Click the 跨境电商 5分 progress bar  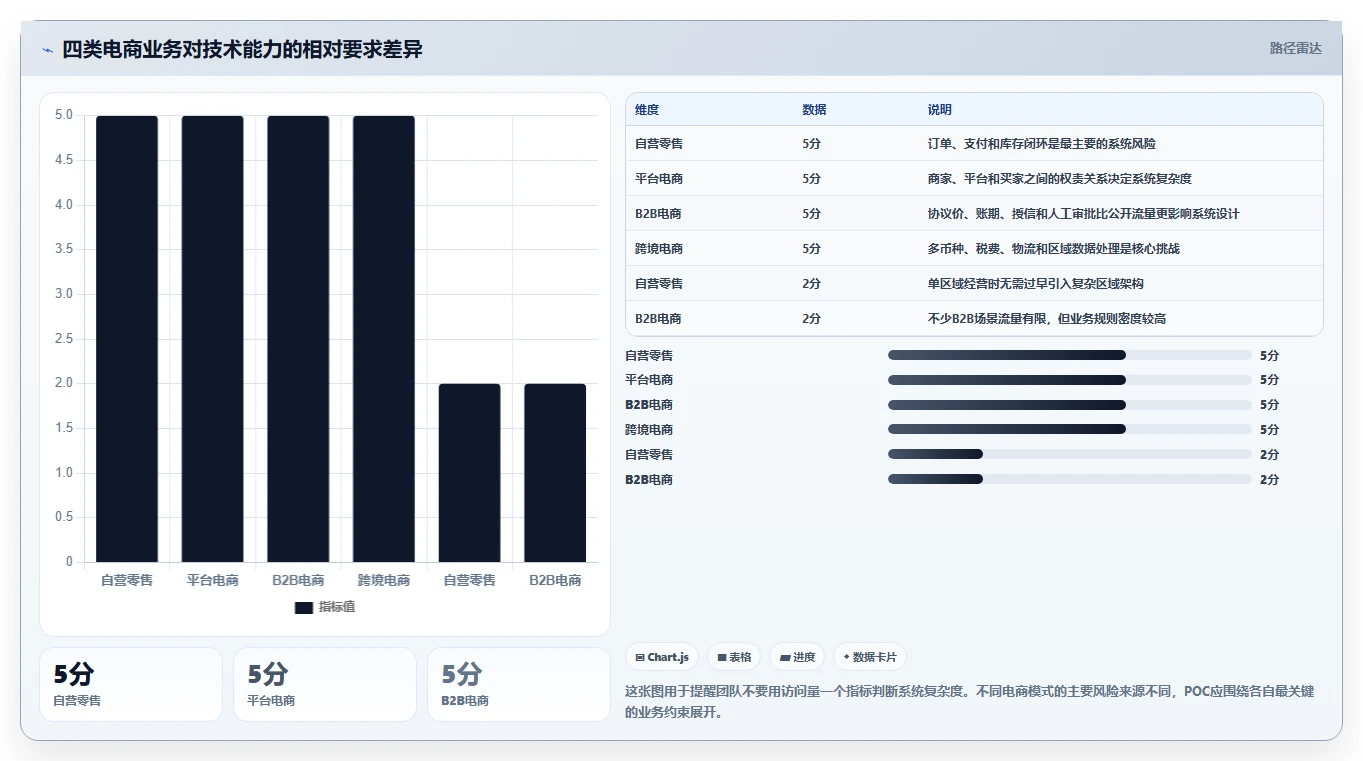tap(1070, 429)
